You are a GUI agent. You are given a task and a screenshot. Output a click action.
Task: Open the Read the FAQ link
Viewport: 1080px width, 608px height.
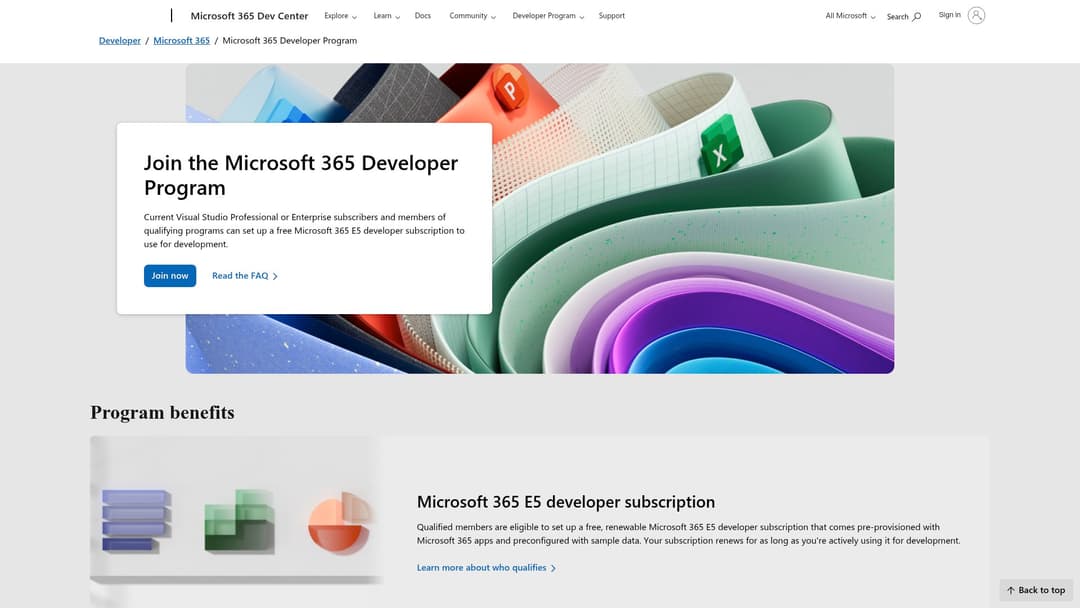pos(240,276)
